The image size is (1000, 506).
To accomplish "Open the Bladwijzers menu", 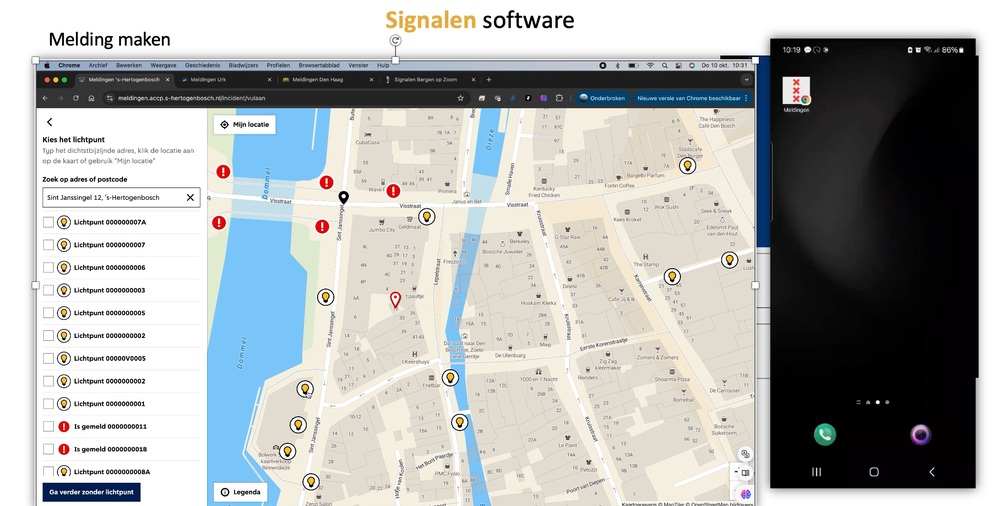I will pyautogui.click(x=244, y=65).
